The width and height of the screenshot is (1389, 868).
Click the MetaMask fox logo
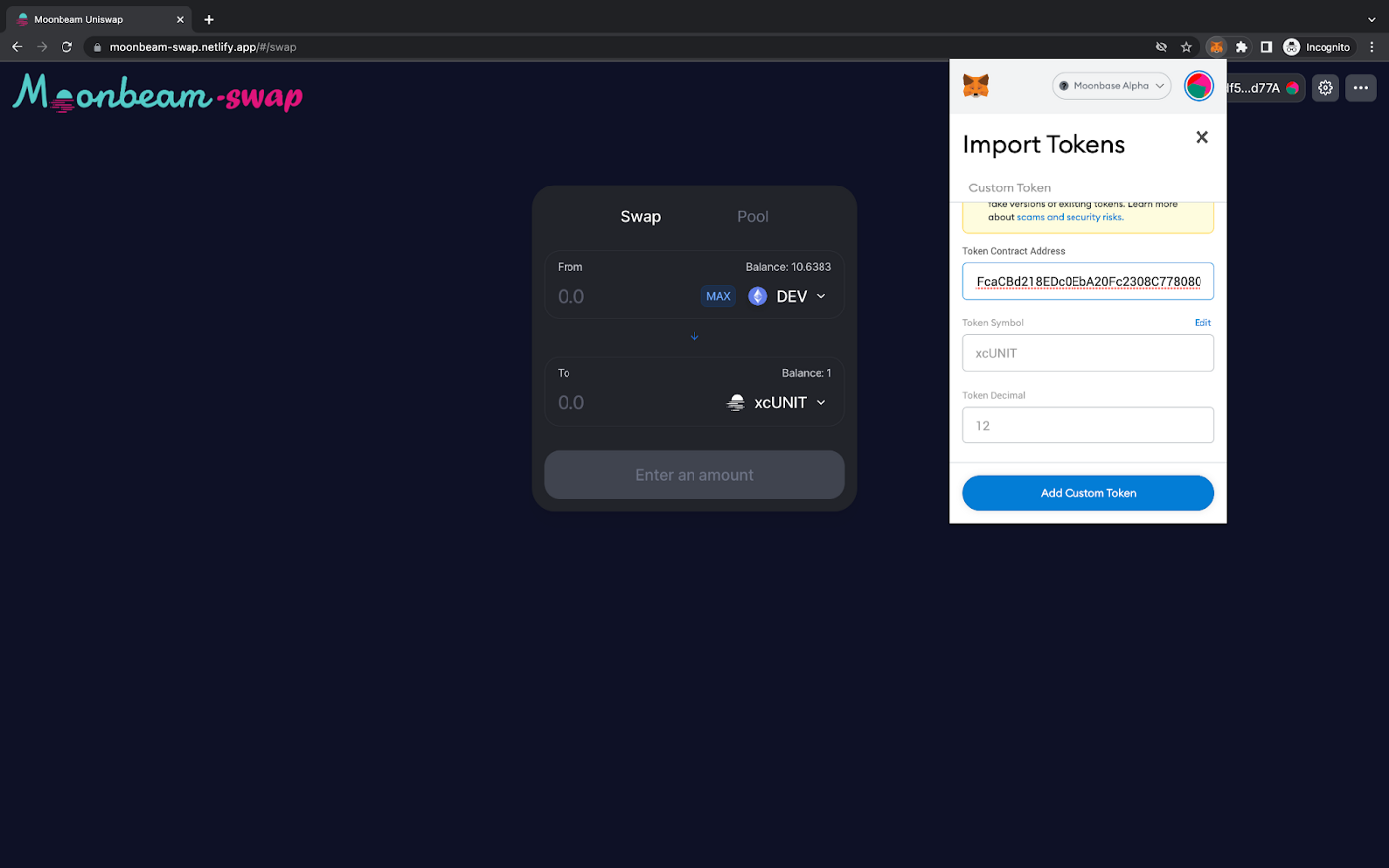coord(976,86)
